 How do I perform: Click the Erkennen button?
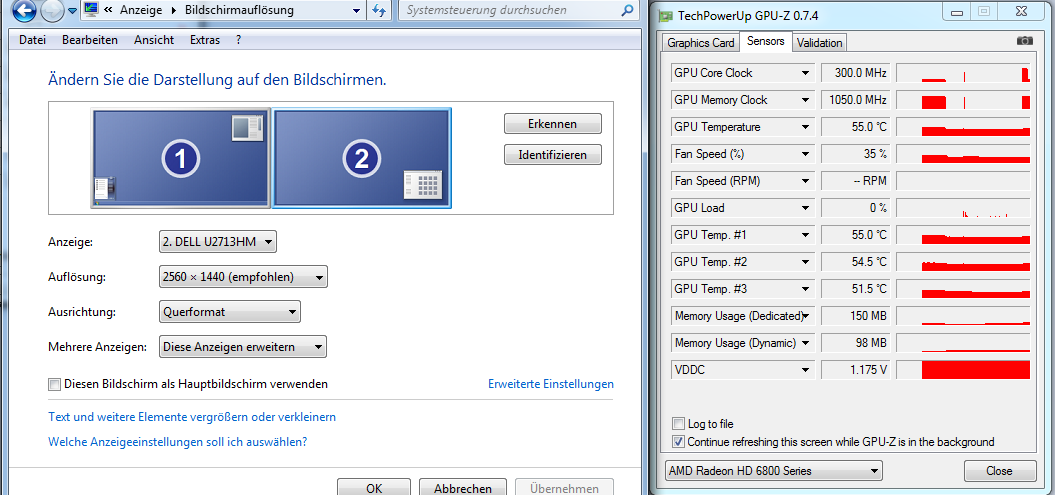[x=552, y=124]
